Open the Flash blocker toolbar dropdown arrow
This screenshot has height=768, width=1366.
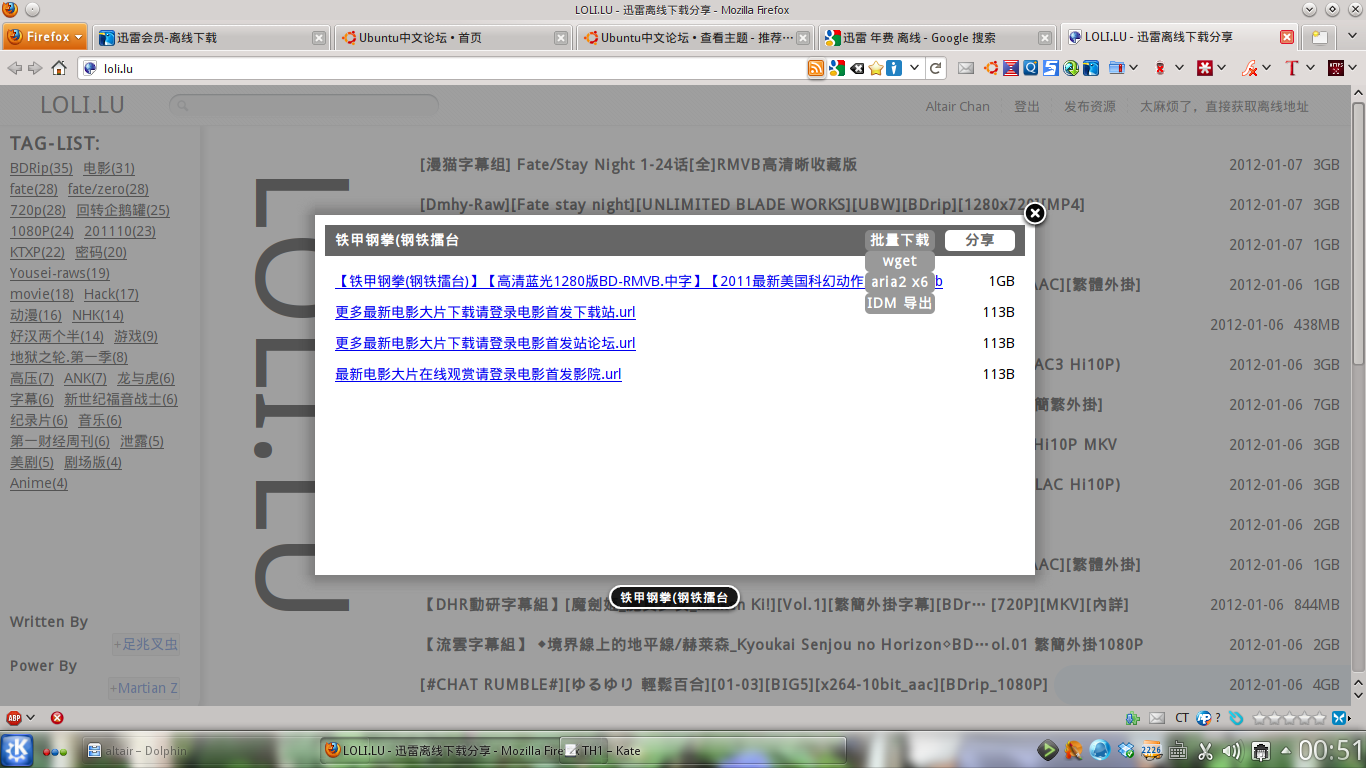pos(1265,68)
